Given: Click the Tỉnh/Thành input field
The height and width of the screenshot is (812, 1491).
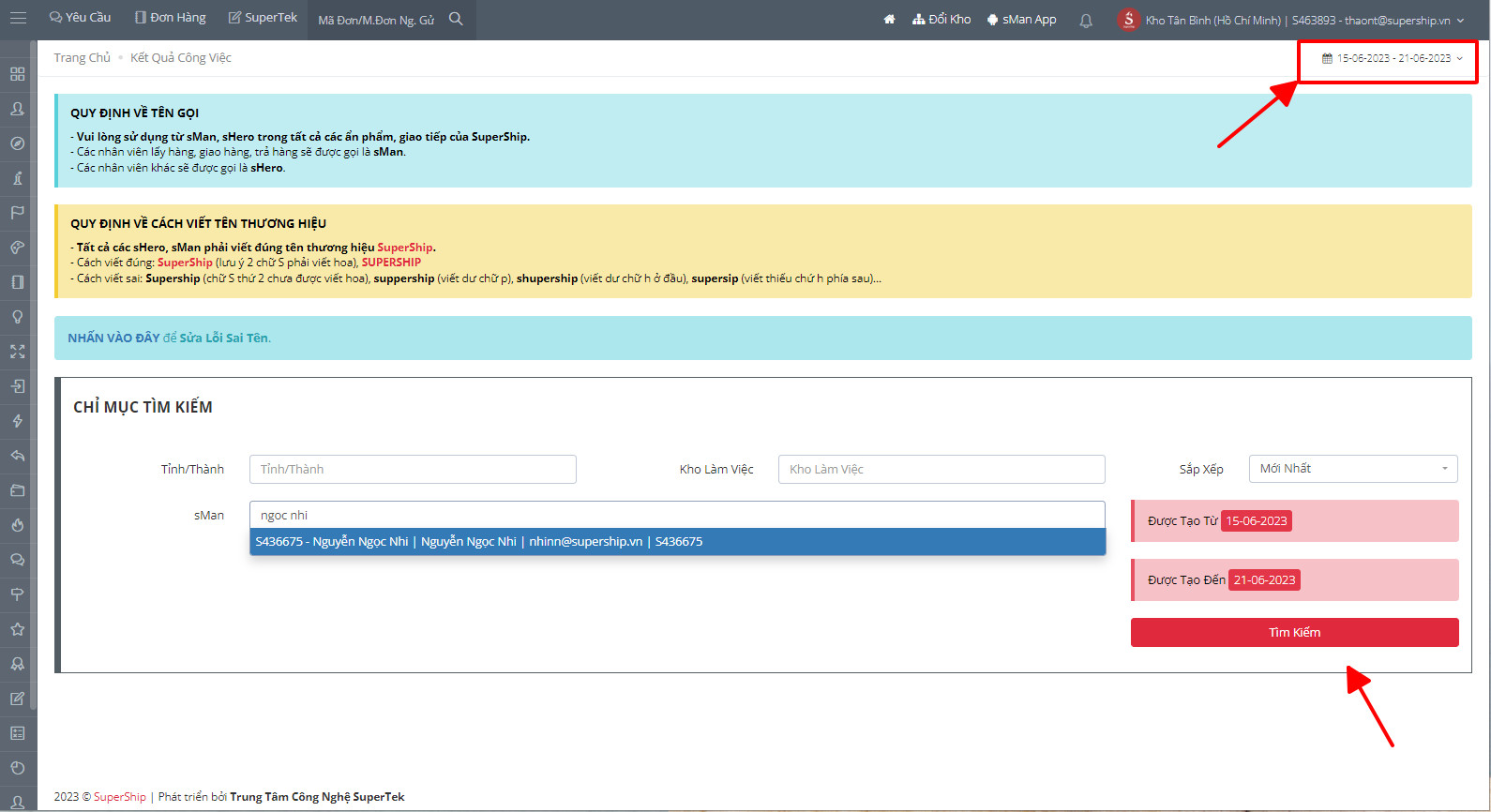Looking at the screenshot, I should [x=413, y=470].
